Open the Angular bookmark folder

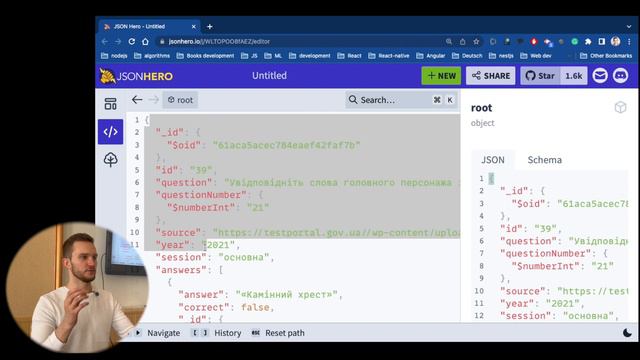[431, 56]
